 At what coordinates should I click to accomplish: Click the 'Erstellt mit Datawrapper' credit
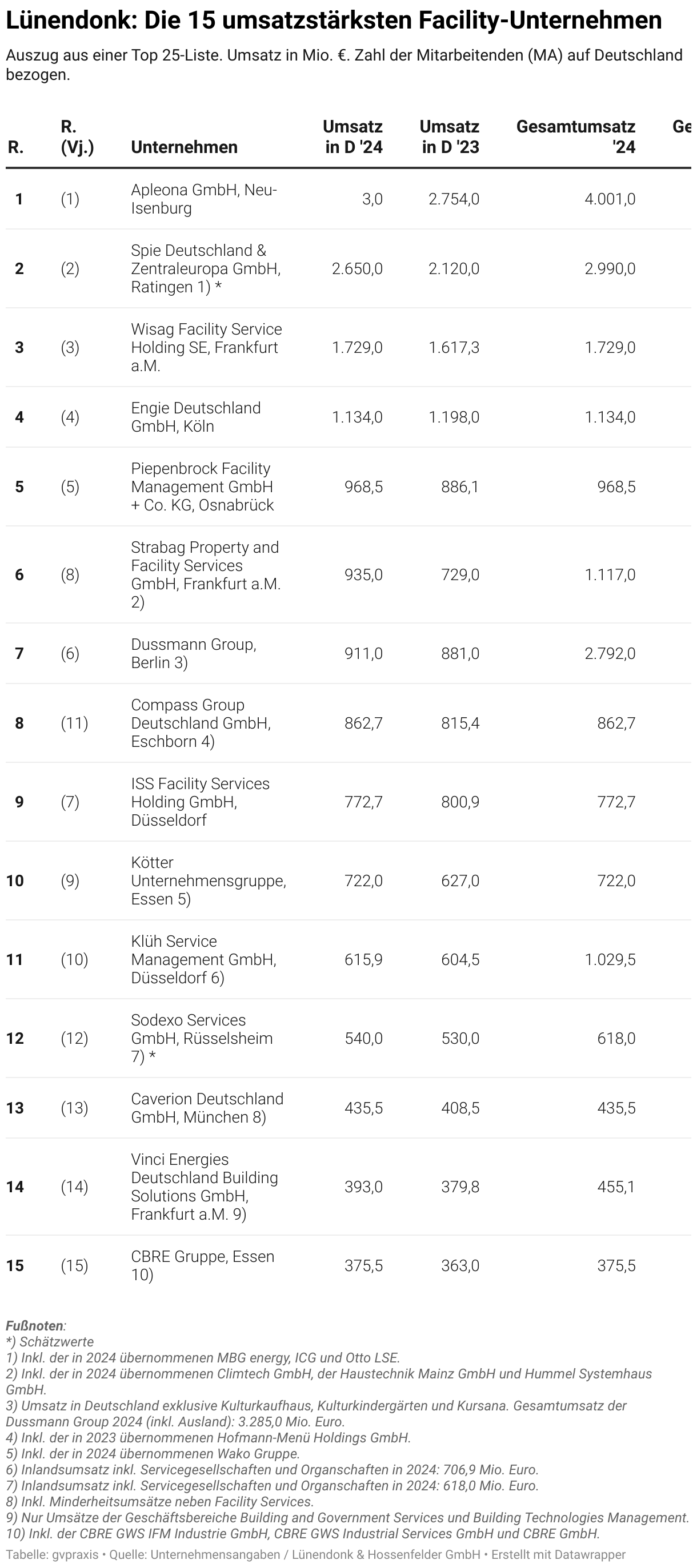[x=558, y=1555]
